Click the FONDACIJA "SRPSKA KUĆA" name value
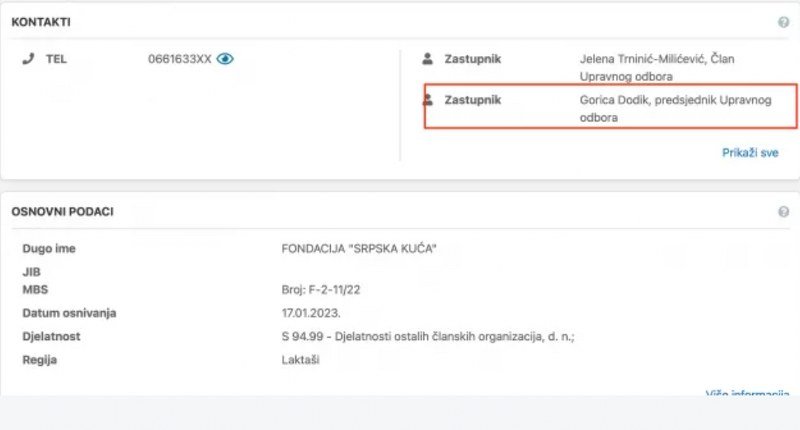Viewport: 800px width, 430px height. point(360,248)
